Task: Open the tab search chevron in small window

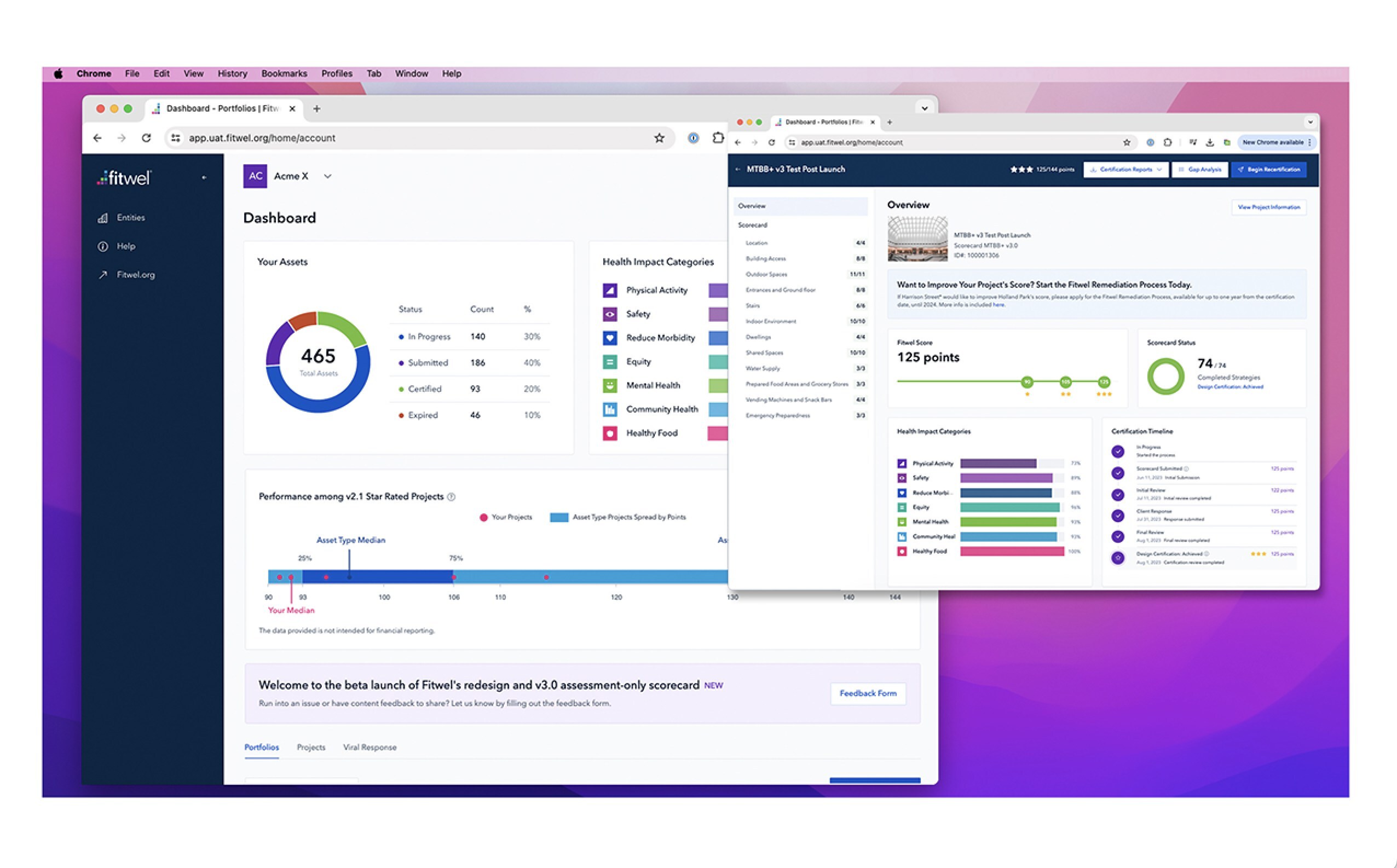Action: pos(1310,121)
